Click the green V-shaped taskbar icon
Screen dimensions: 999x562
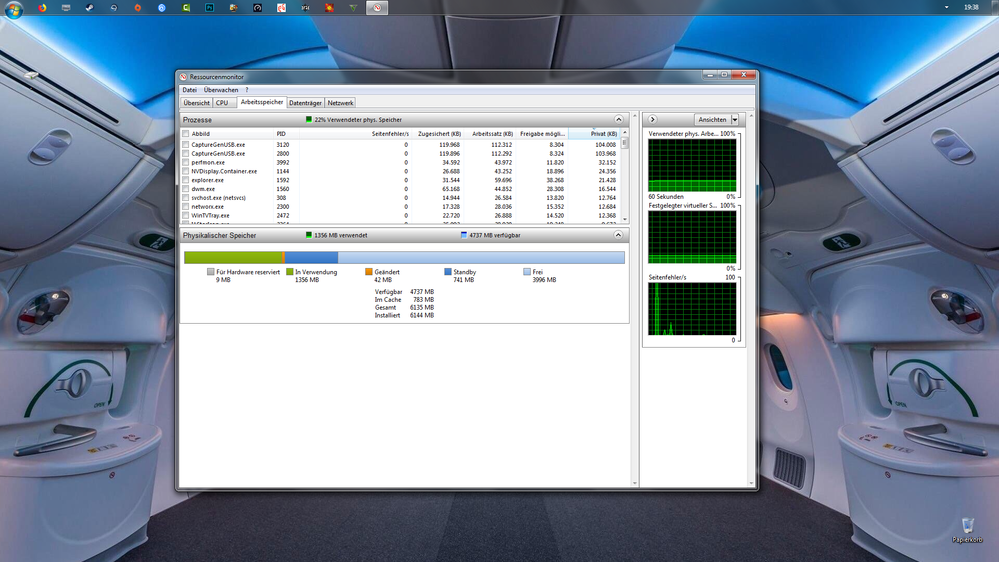point(353,8)
